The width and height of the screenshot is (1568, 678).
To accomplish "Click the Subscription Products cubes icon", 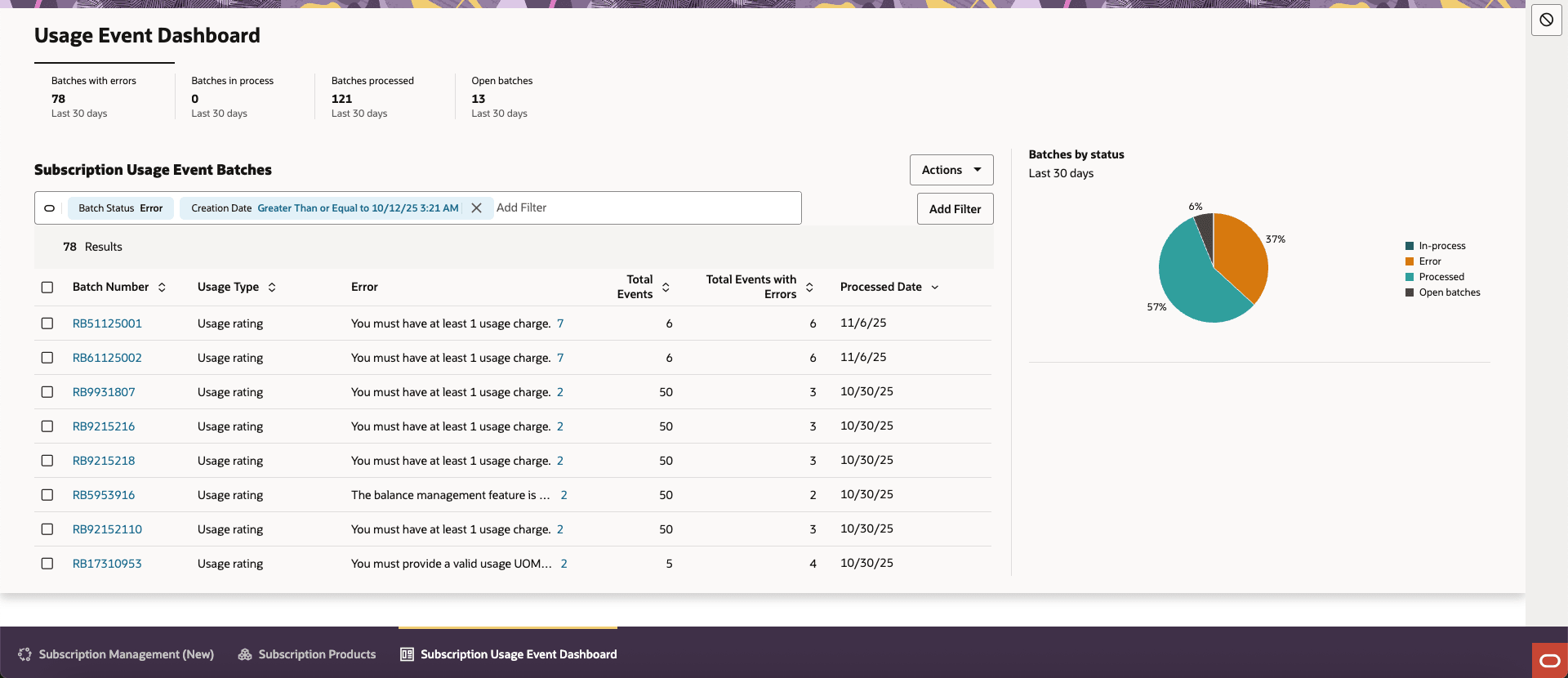I will point(244,654).
